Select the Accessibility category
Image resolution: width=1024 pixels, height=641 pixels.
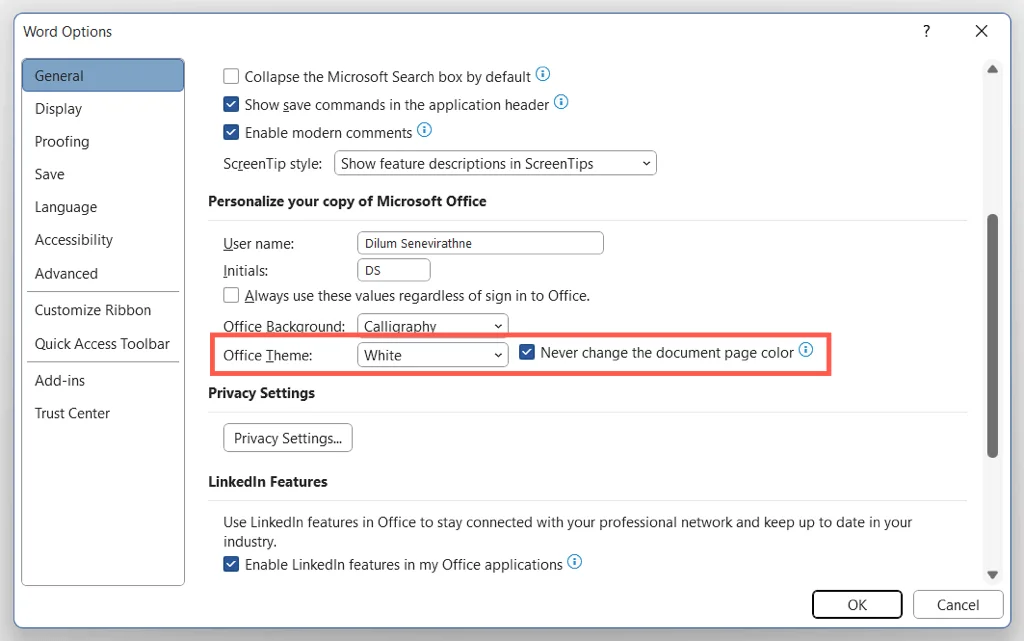(x=103, y=240)
